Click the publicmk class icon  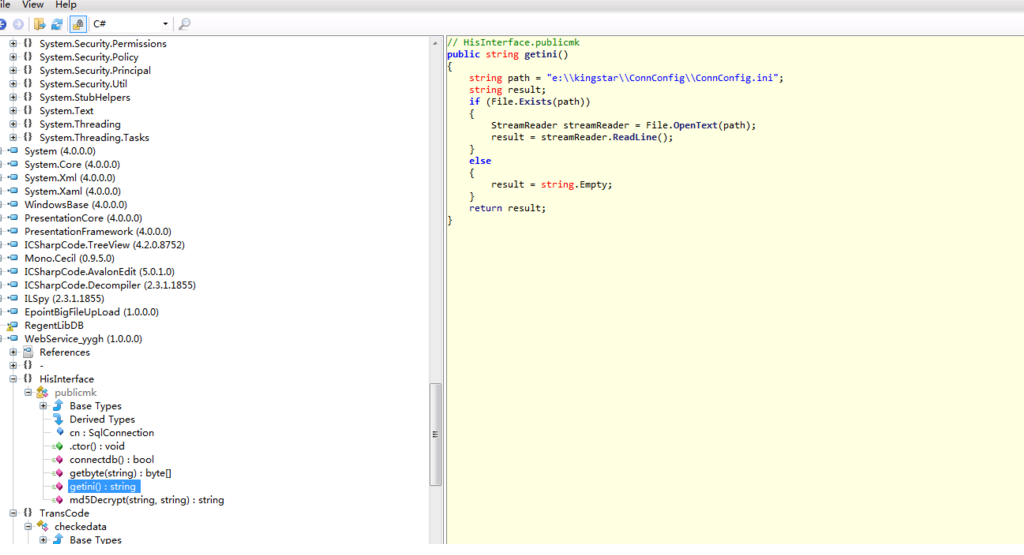[x=42, y=393]
